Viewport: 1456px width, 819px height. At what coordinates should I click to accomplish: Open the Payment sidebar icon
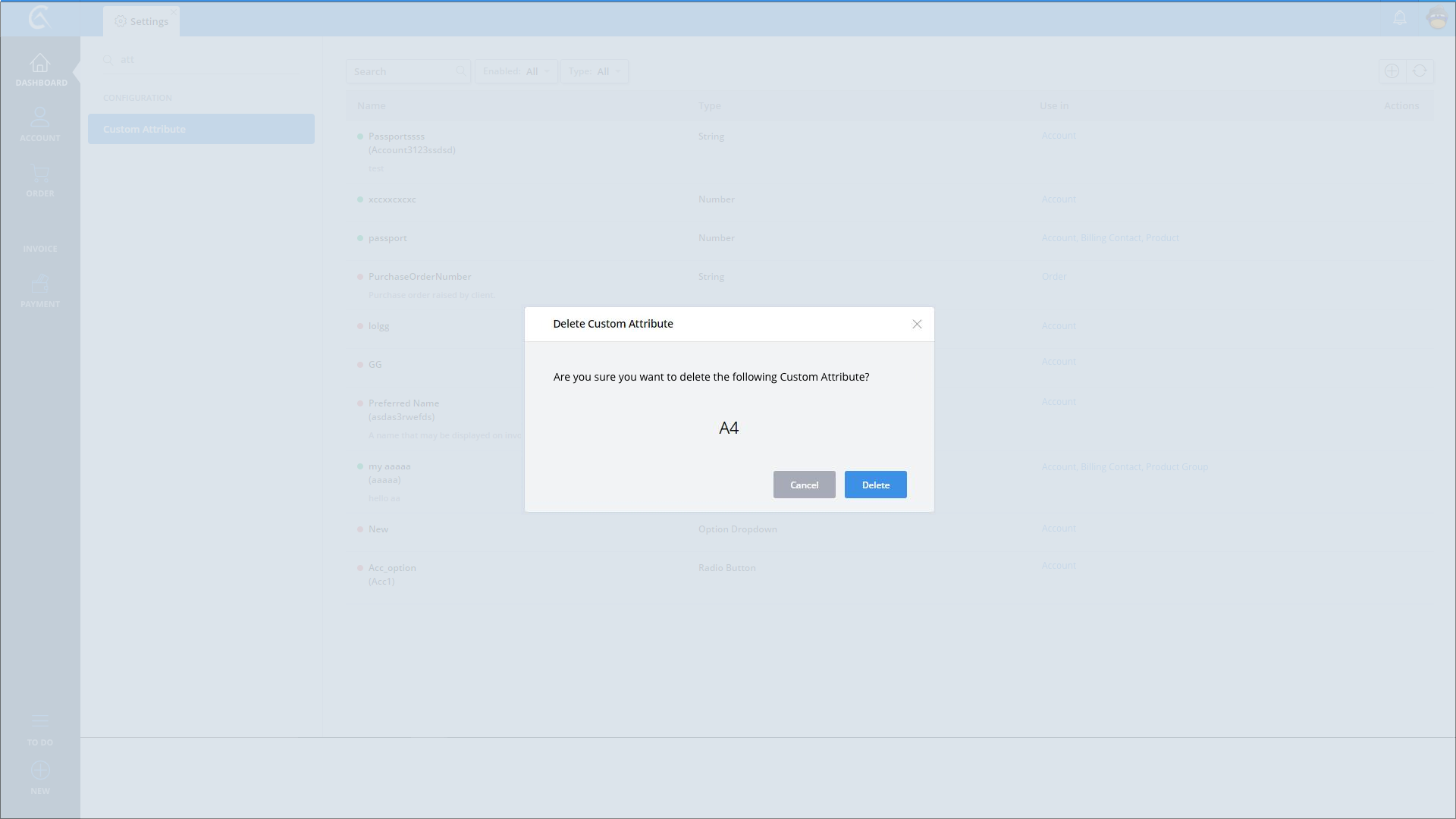pyautogui.click(x=40, y=284)
